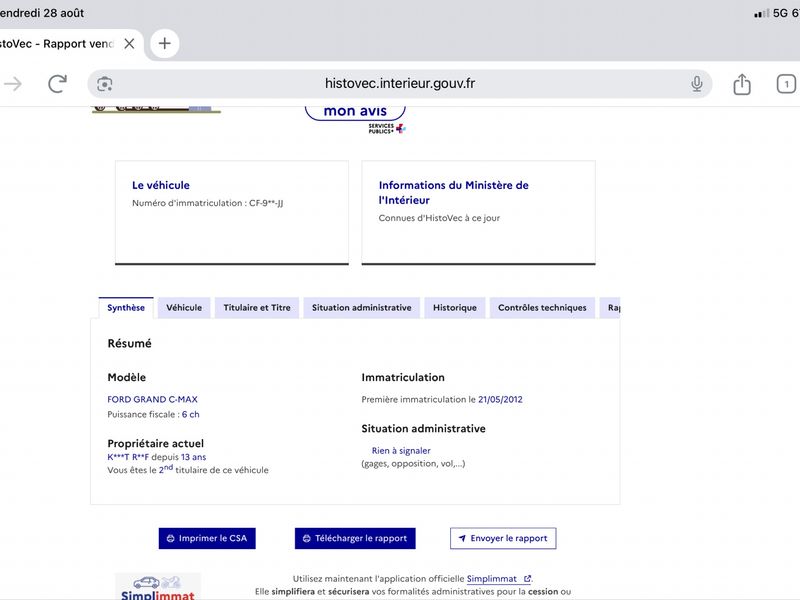
Task: Click the Imprimer le CSA button
Action: click(207, 538)
